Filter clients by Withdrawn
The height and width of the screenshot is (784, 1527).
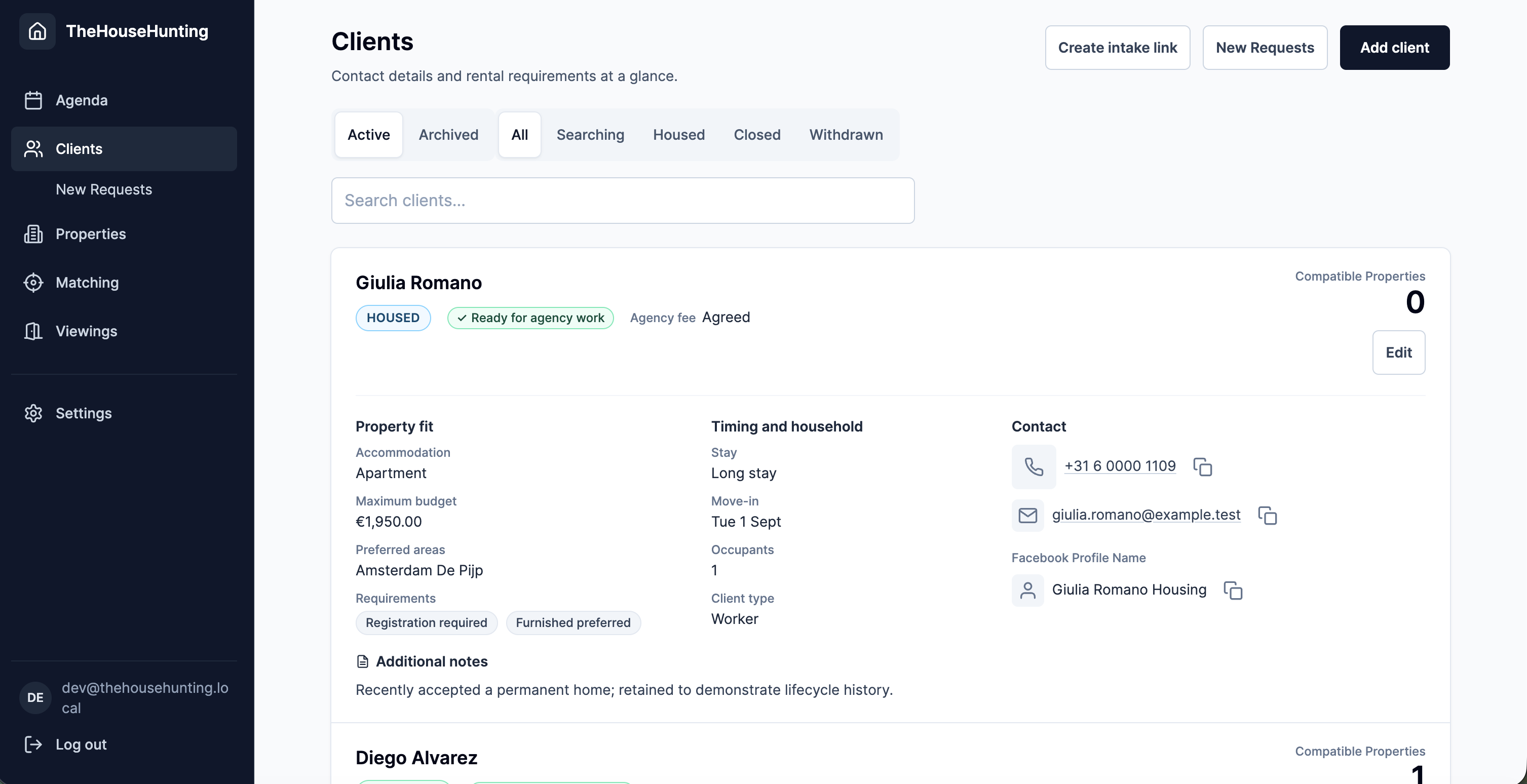coord(847,135)
